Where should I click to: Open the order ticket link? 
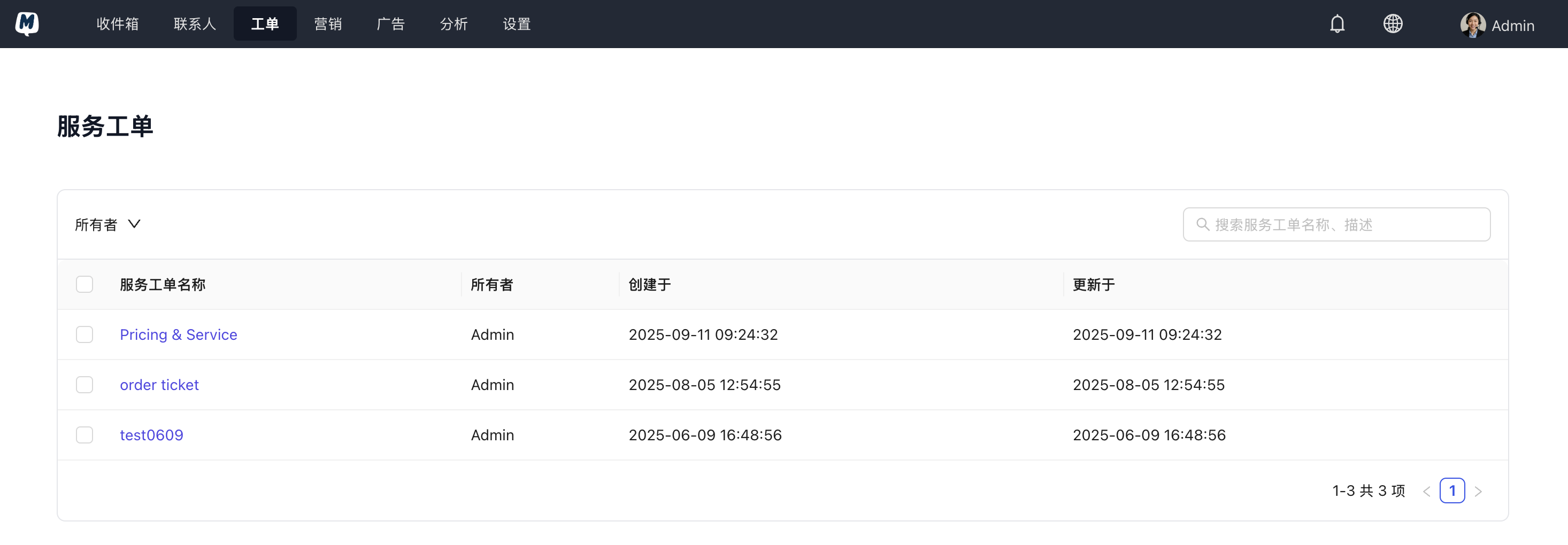pyautogui.click(x=159, y=384)
